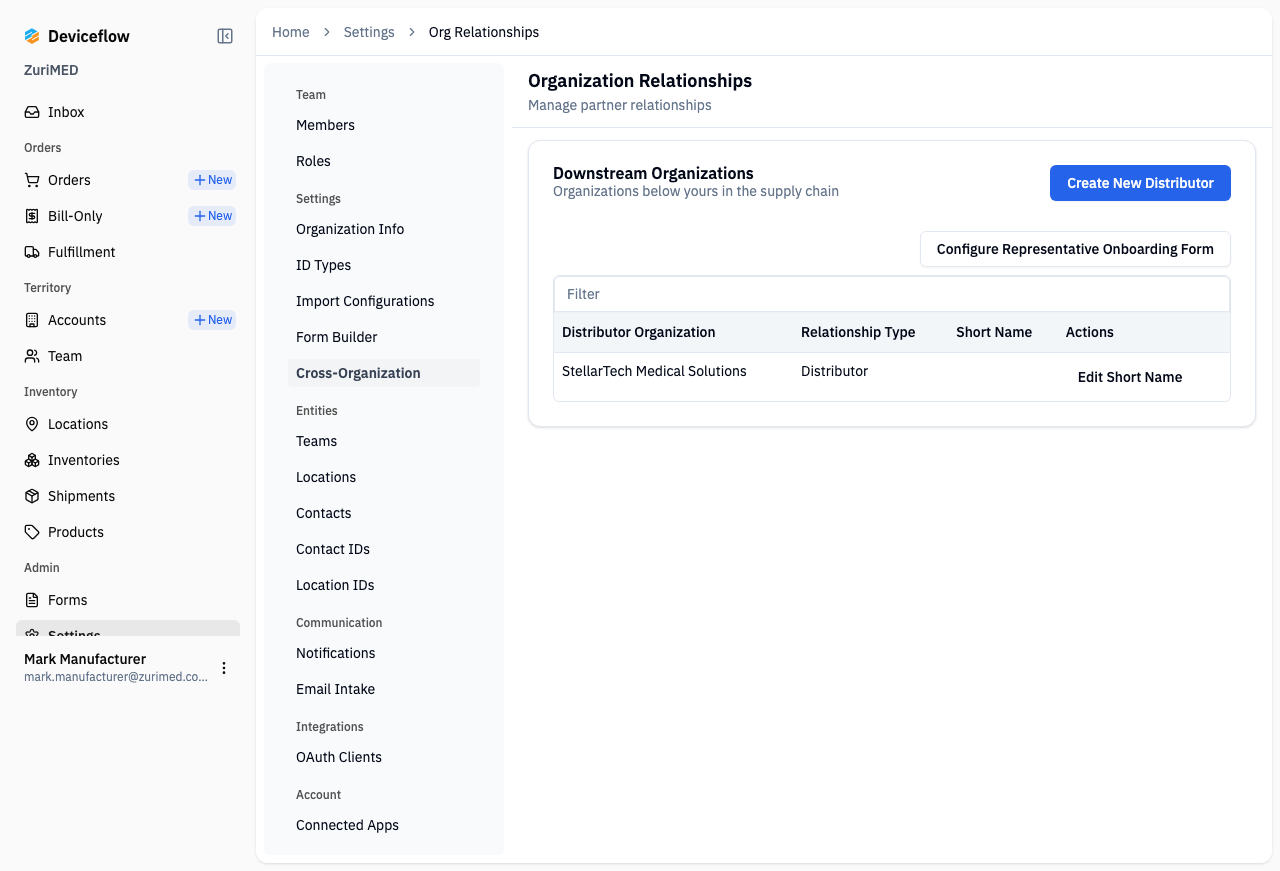Open Forms in the sidebar
The width and height of the screenshot is (1280, 871).
click(128, 600)
